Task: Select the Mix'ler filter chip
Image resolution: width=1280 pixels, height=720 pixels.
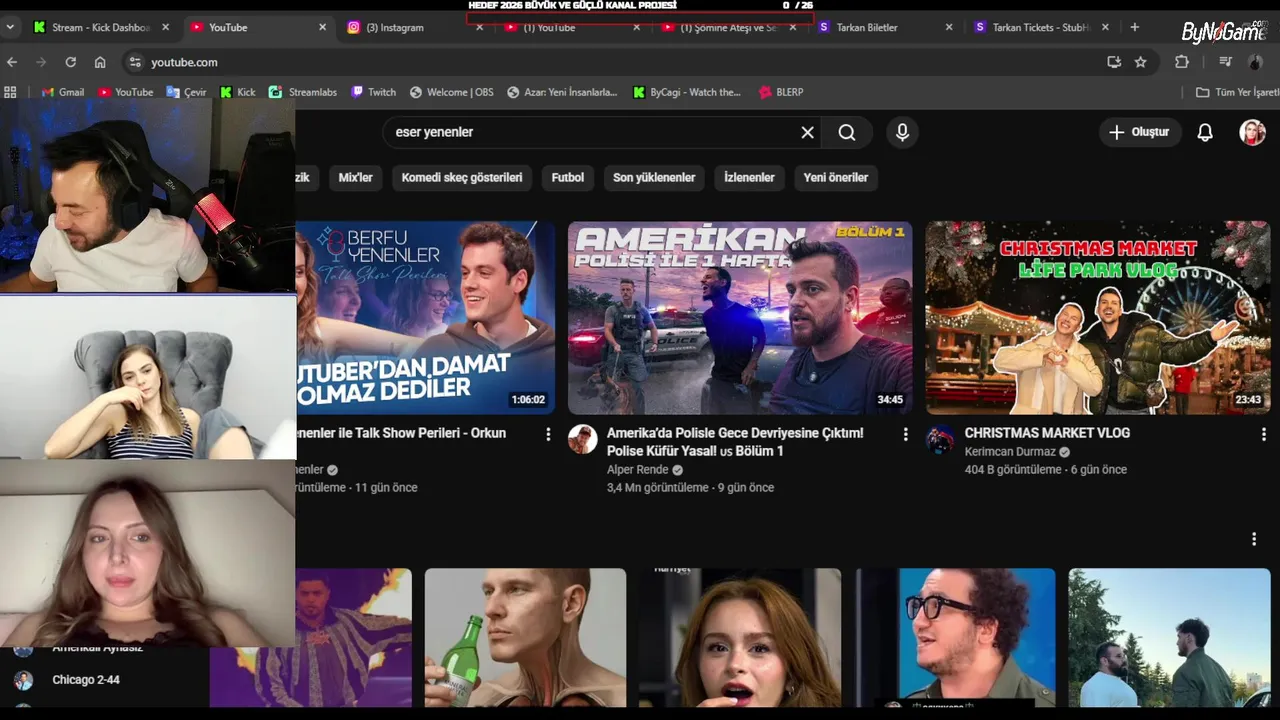Action: [355, 177]
